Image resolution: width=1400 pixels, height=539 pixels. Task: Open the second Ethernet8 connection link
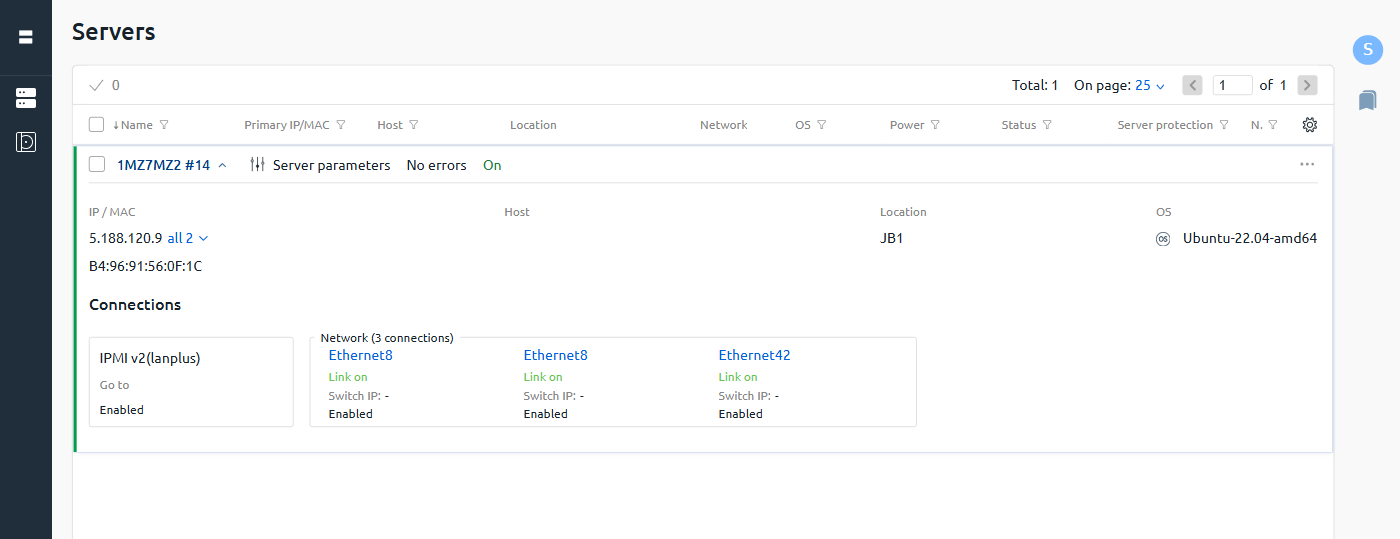coord(555,355)
